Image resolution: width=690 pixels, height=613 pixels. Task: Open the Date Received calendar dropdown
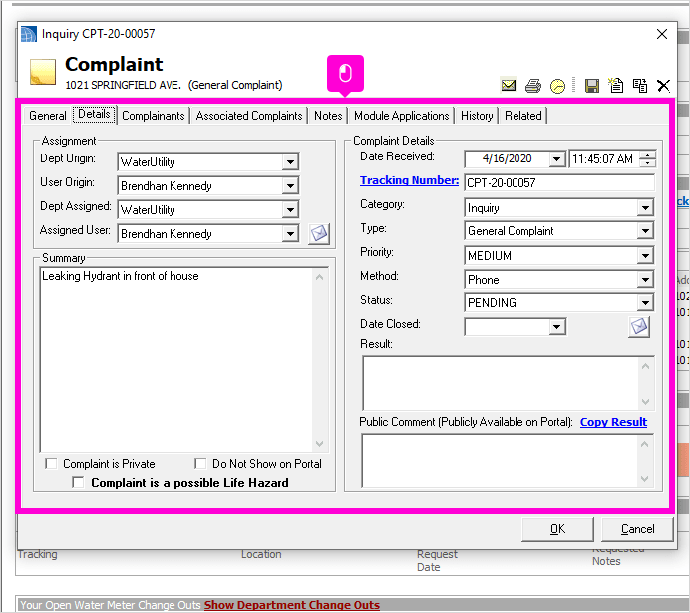(557, 158)
